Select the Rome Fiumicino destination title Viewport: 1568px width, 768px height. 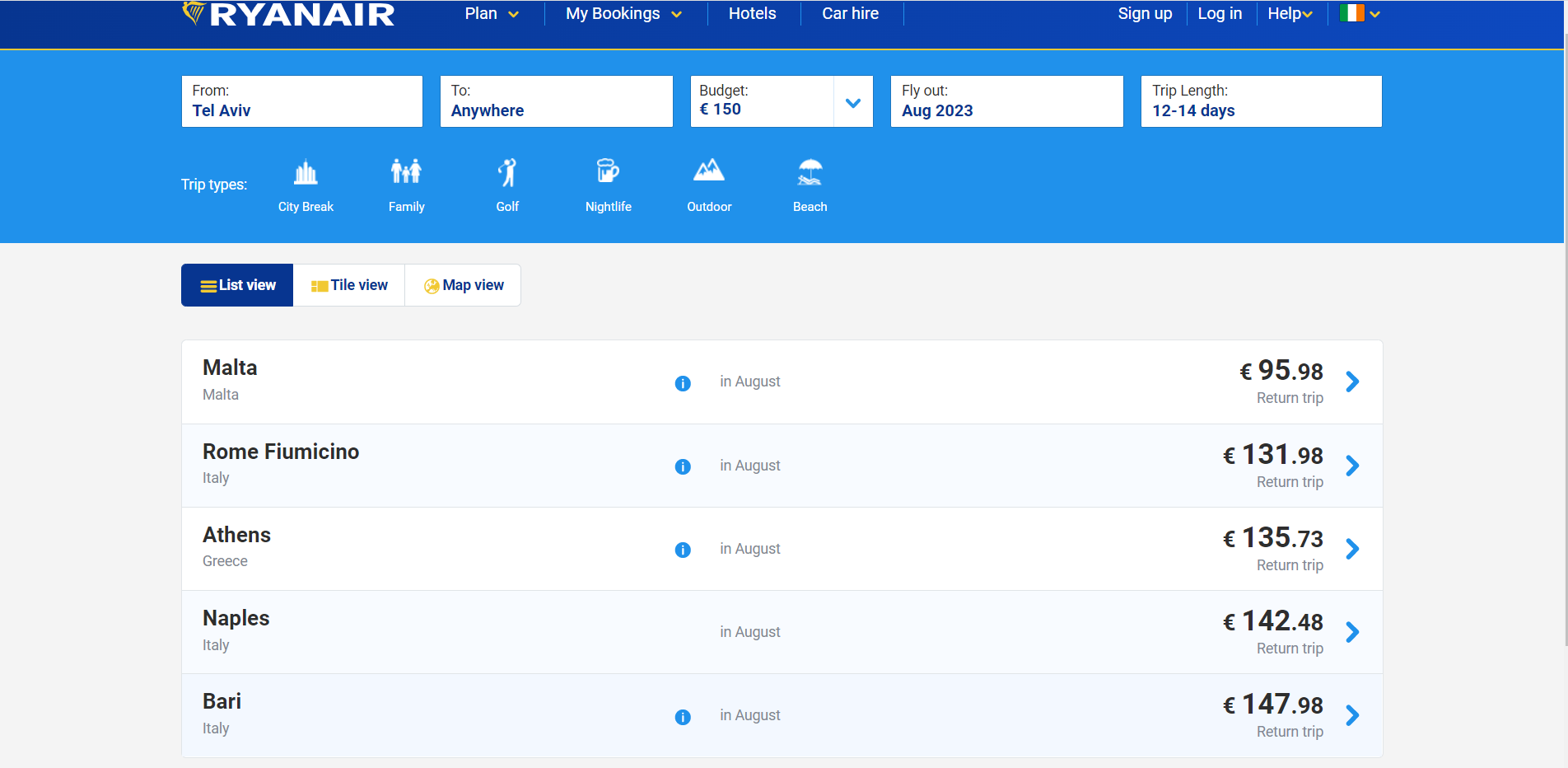(x=281, y=452)
